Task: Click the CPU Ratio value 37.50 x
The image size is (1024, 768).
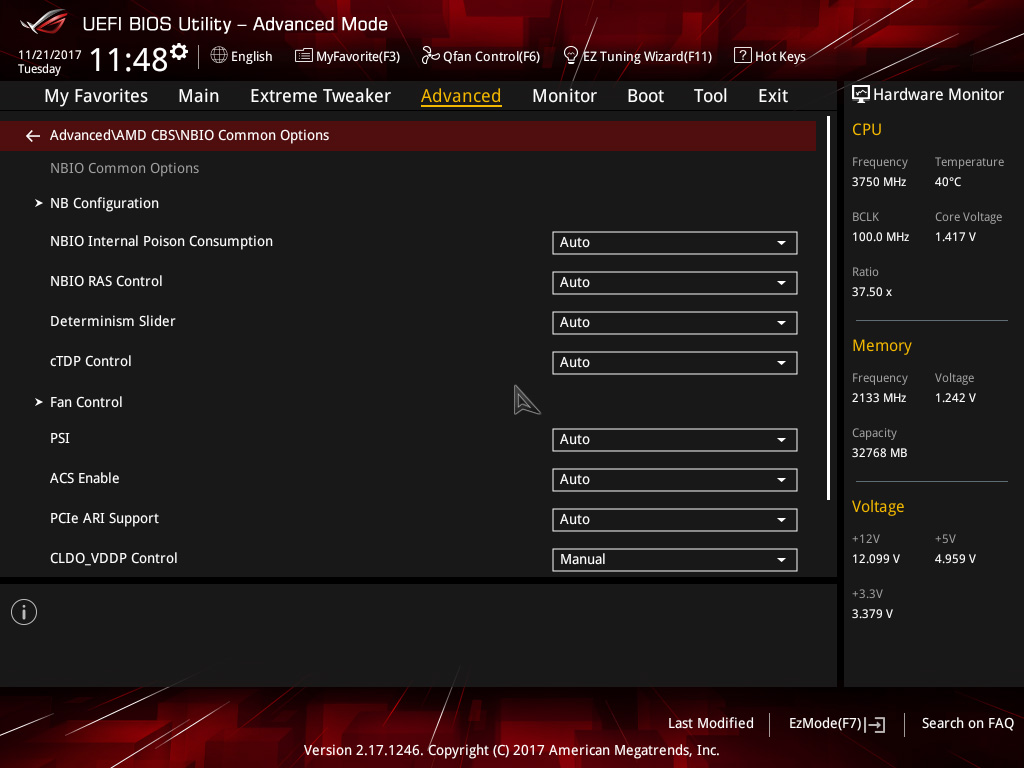Action: pyautogui.click(x=871, y=292)
